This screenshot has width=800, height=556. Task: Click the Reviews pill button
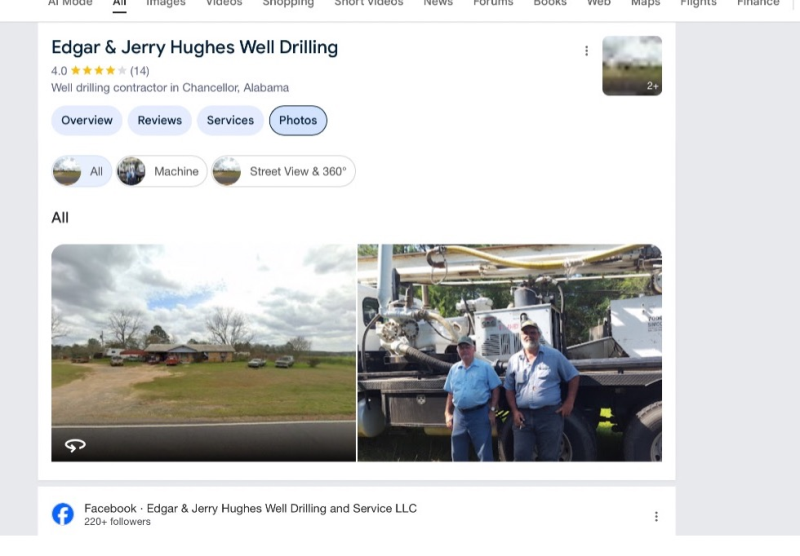click(x=160, y=120)
